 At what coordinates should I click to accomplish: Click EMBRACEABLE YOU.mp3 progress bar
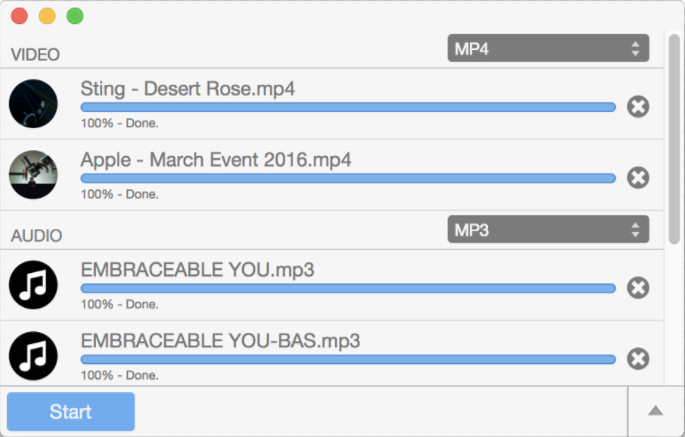(x=348, y=288)
